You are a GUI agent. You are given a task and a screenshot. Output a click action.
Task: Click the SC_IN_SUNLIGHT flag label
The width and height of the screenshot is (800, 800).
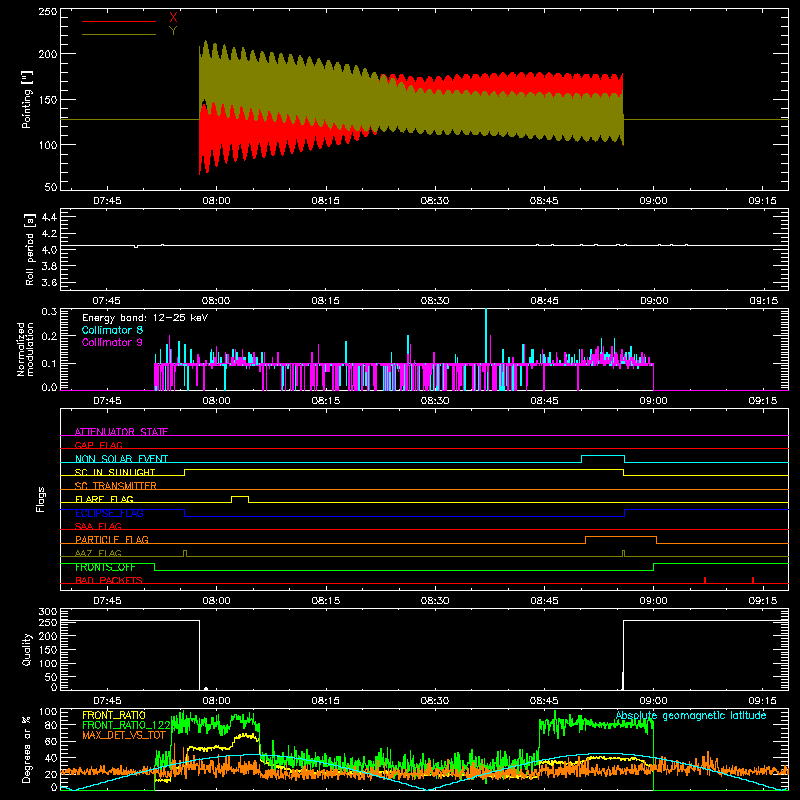pyautogui.click(x=115, y=472)
